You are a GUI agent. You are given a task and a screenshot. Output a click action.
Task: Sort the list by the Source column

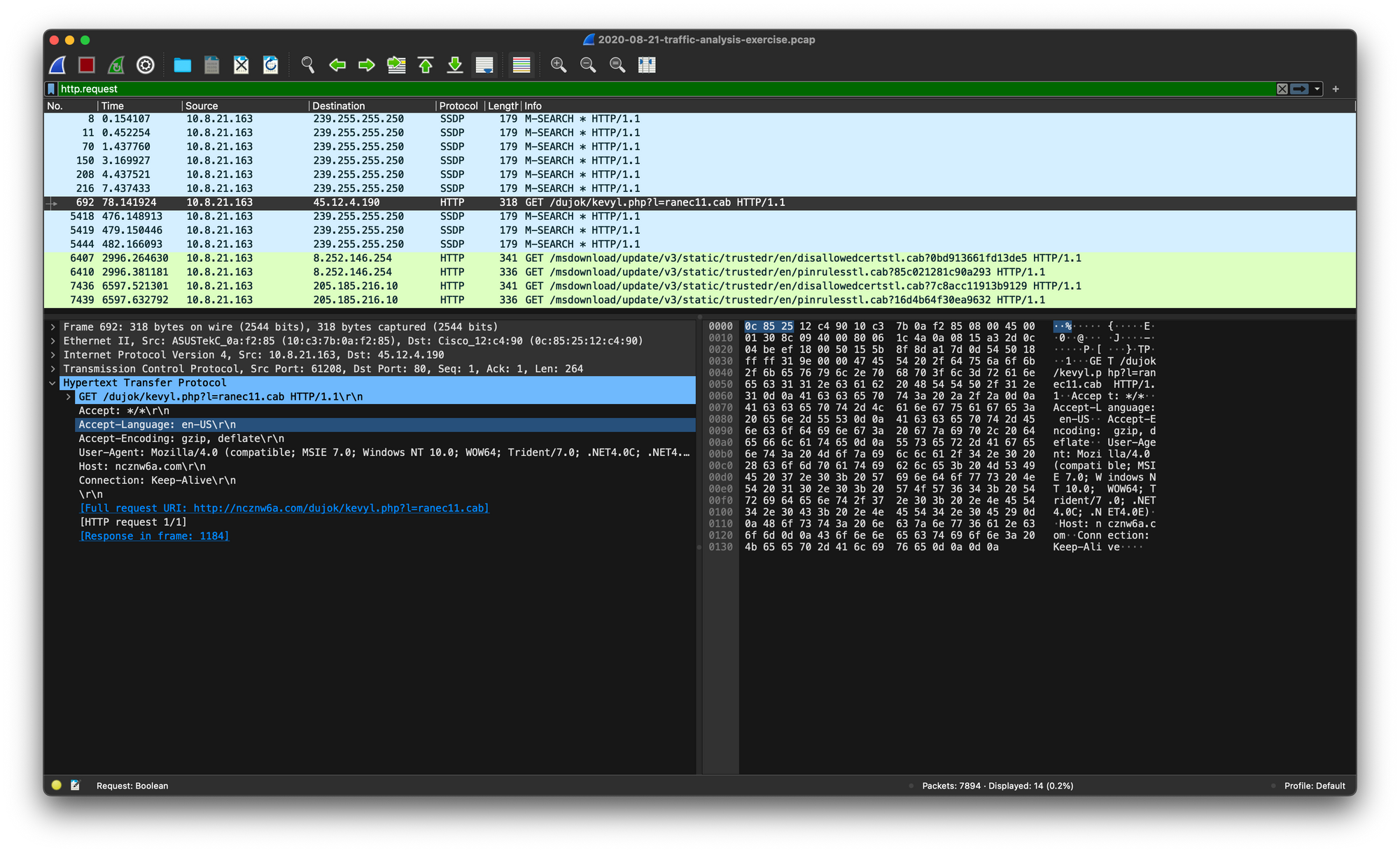(245, 106)
